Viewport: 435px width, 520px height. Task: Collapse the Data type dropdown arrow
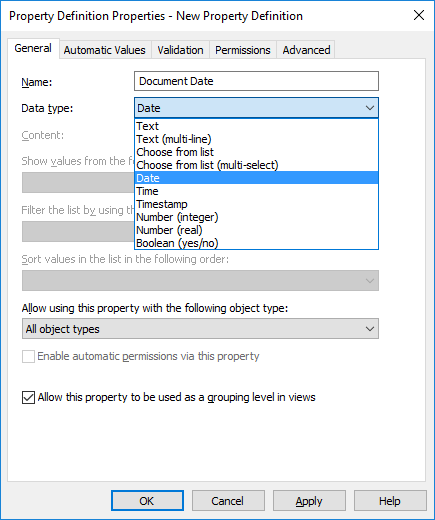click(x=369, y=108)
